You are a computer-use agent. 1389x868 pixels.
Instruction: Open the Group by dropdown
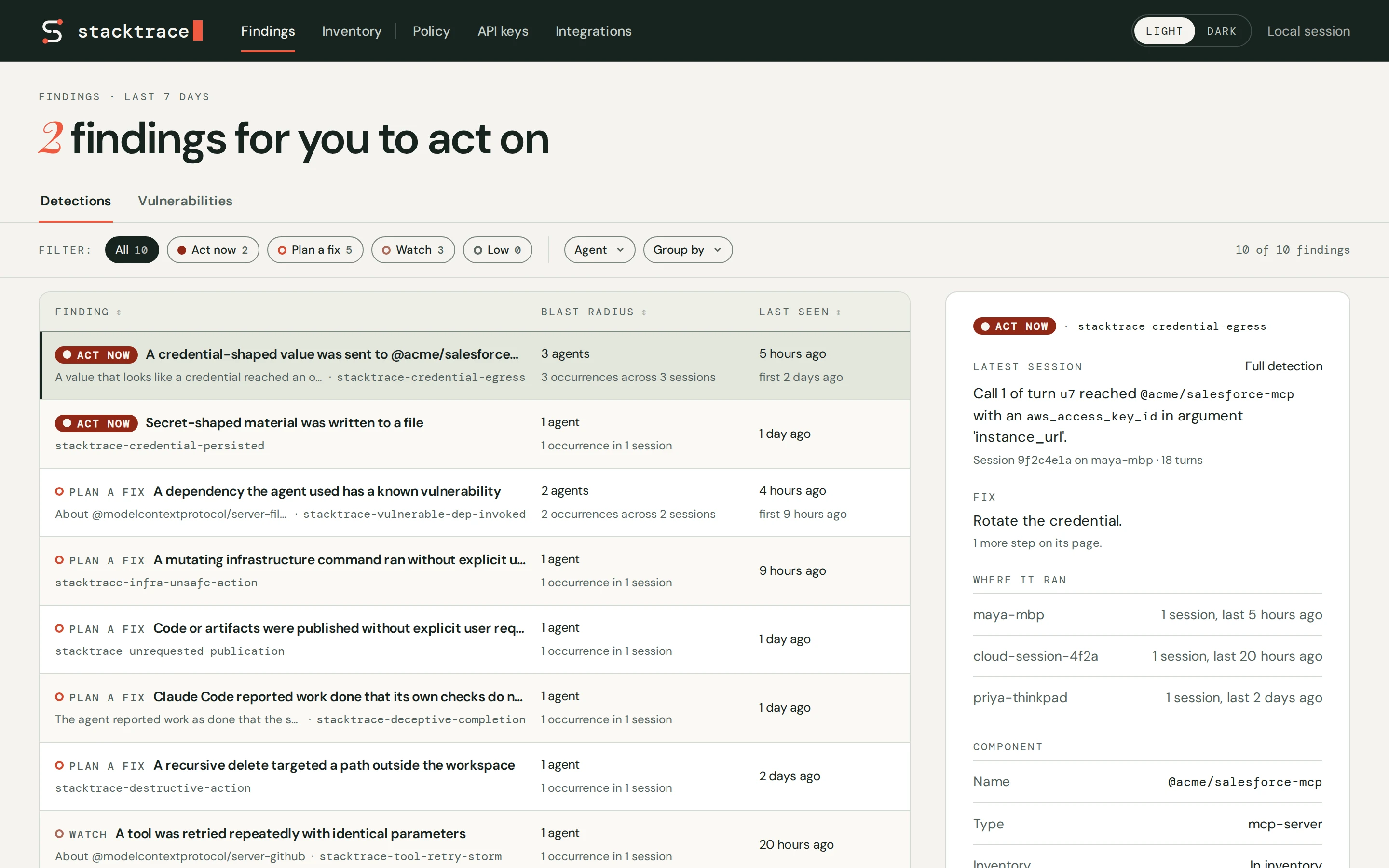(688, 250)
